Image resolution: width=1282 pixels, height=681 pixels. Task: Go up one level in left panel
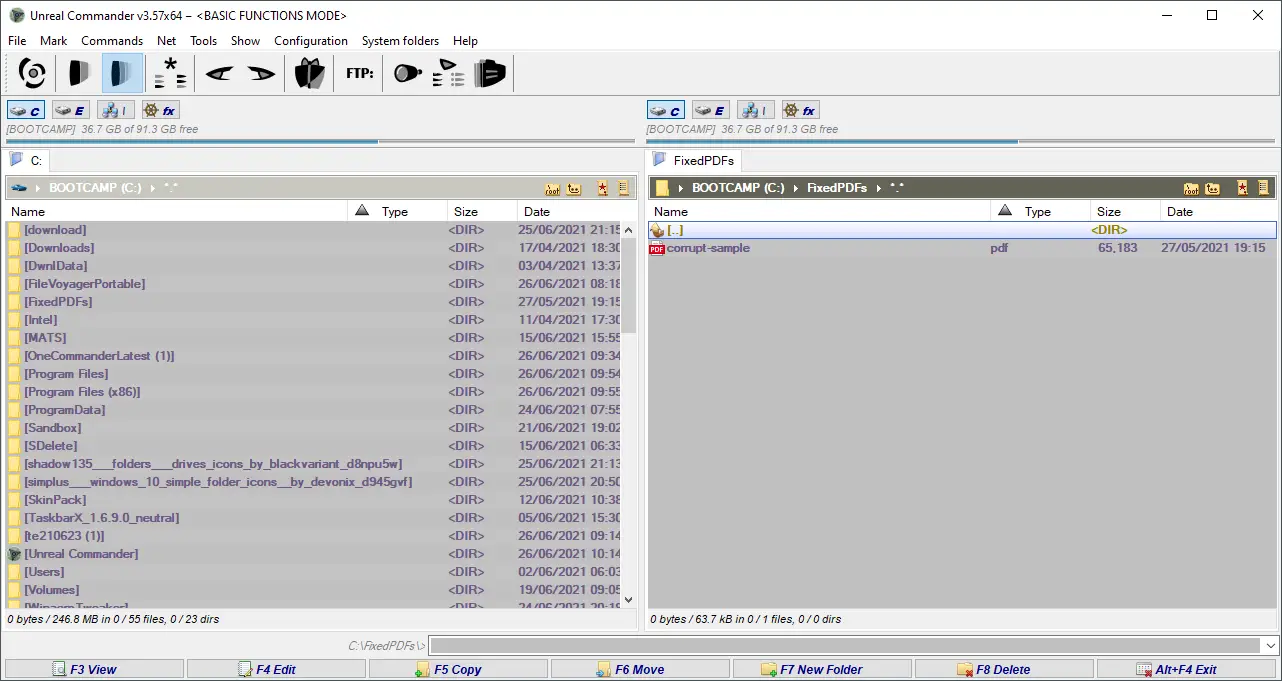coord(574,188)
